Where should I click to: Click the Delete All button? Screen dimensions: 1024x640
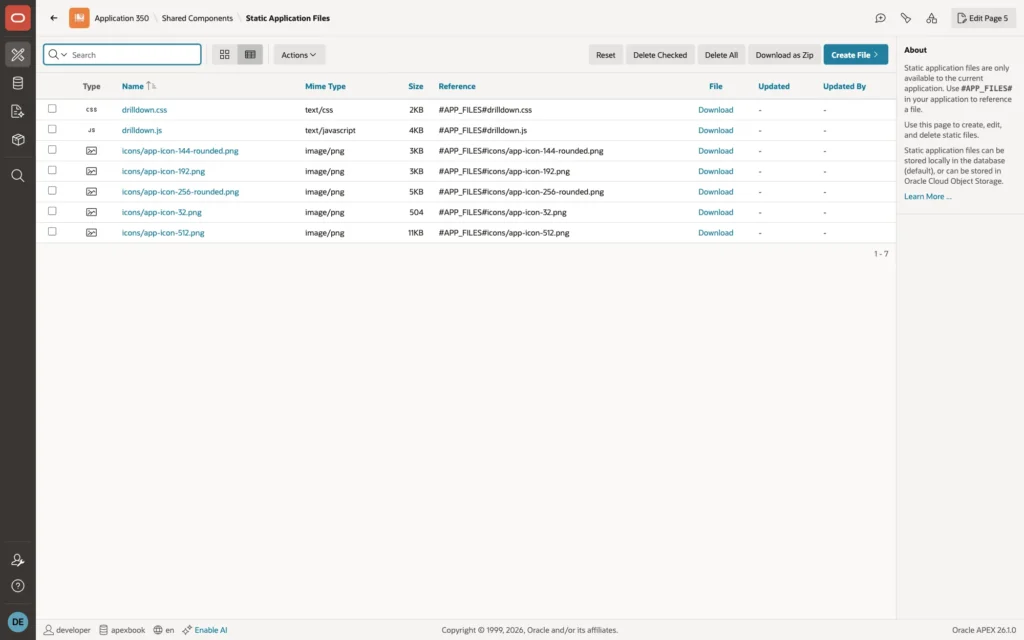click(x=721, y=55)
